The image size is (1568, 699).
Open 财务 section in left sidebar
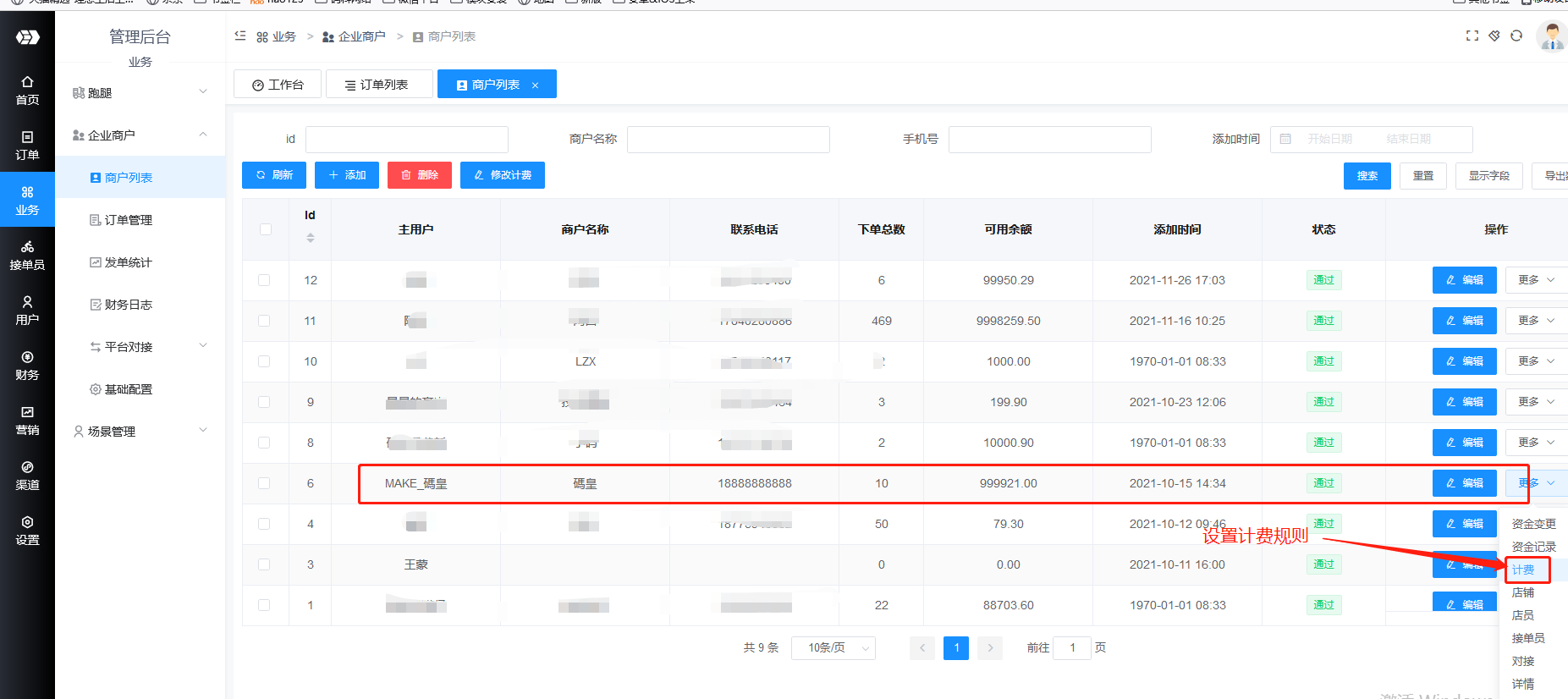[x=27, y=366]
